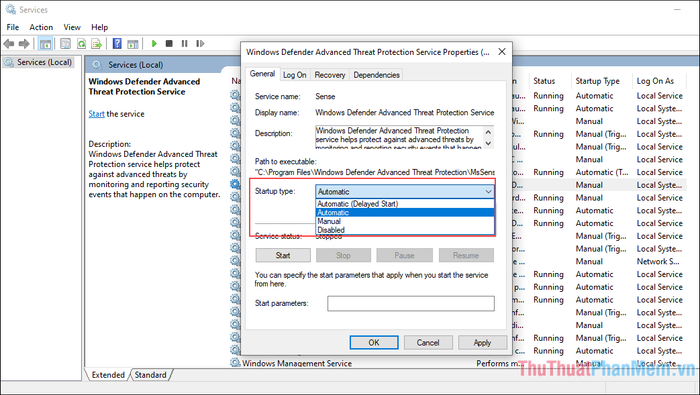Click the Export List toolbar icon

(96, 44)
